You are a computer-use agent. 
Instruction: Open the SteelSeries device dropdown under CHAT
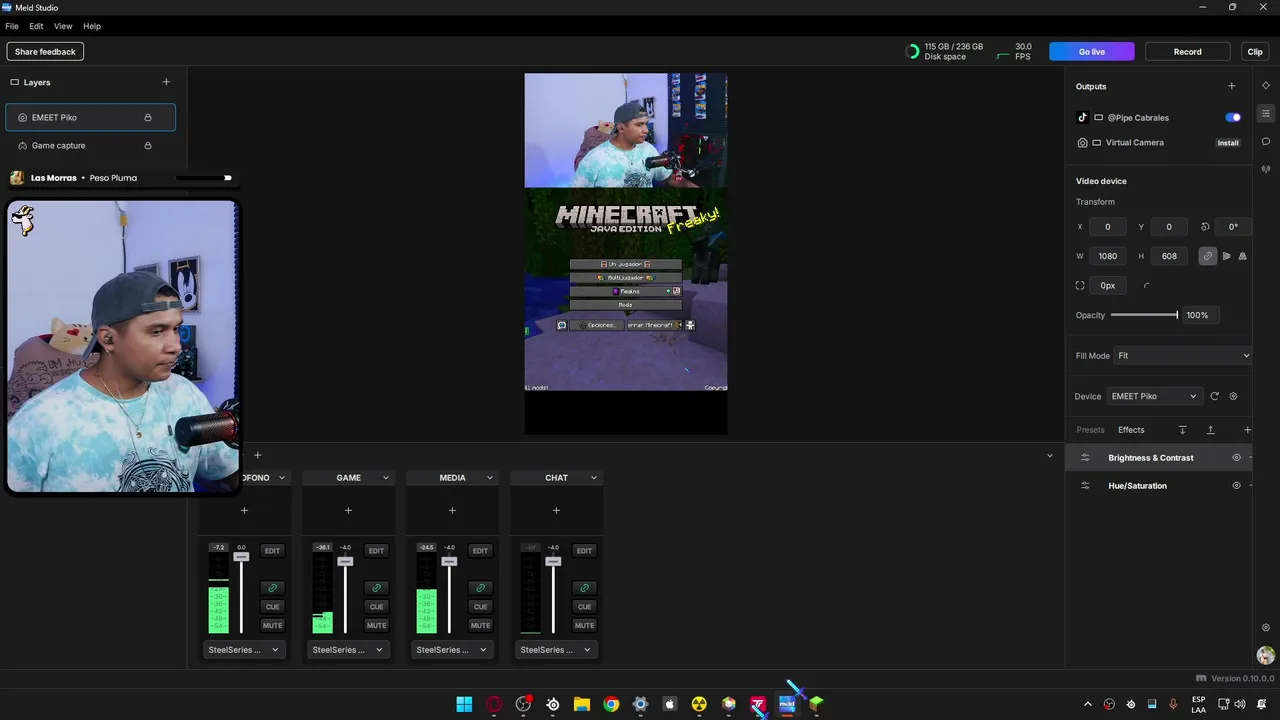click(556, 650)
